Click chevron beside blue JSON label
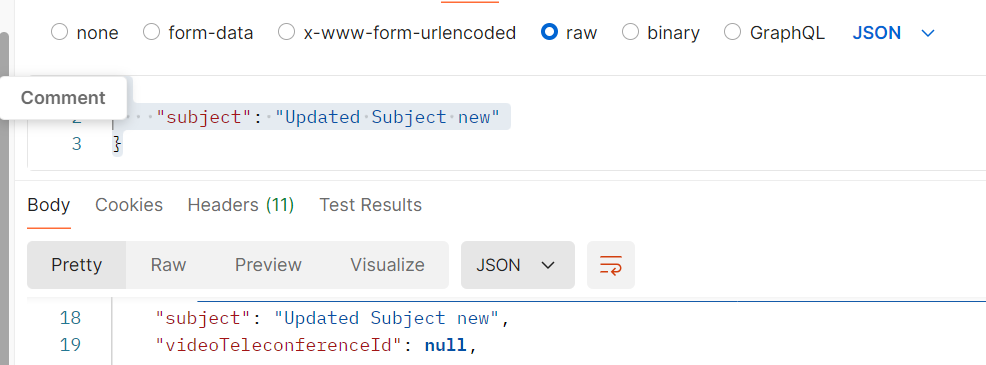Viewport: 986px width, 365px height. [x=928, y=33]
